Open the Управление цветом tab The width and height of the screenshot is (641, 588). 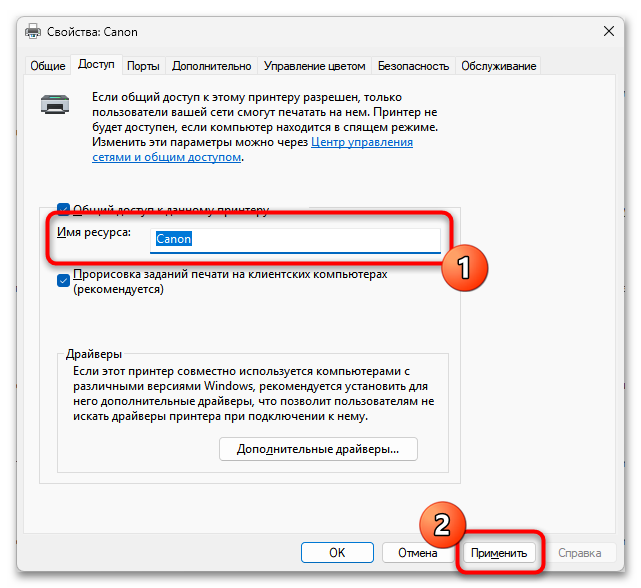click(x=314, y=66)
